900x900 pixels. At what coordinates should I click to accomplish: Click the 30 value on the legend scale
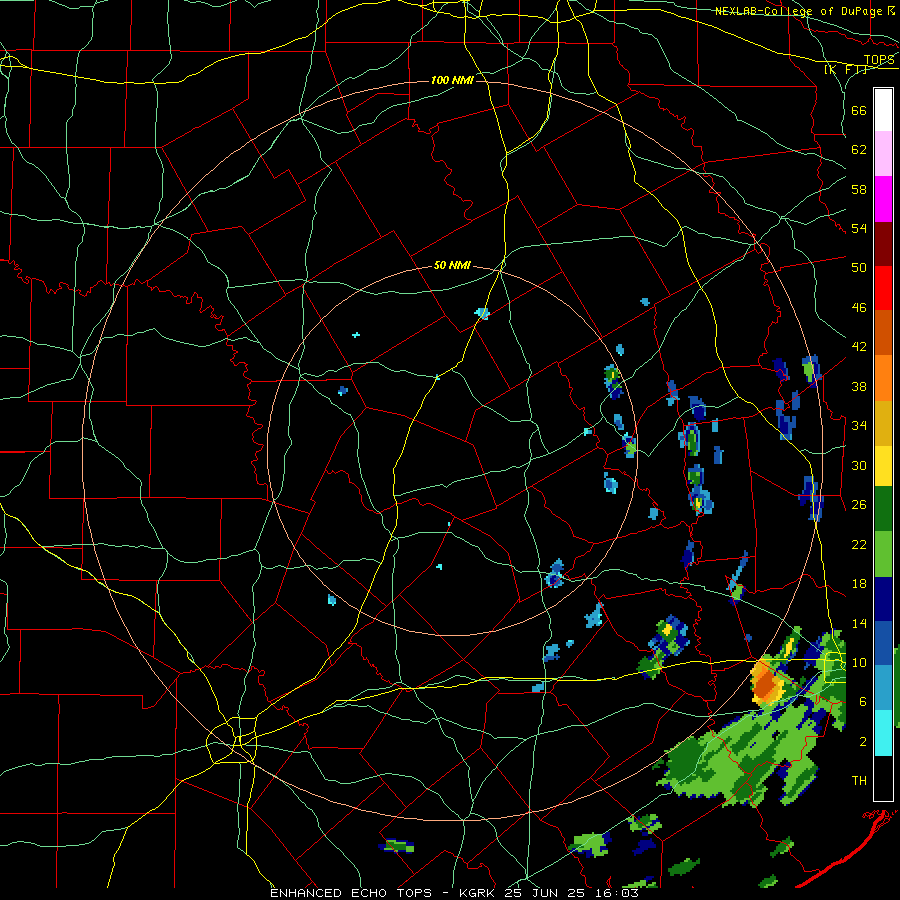coord(859,465)
